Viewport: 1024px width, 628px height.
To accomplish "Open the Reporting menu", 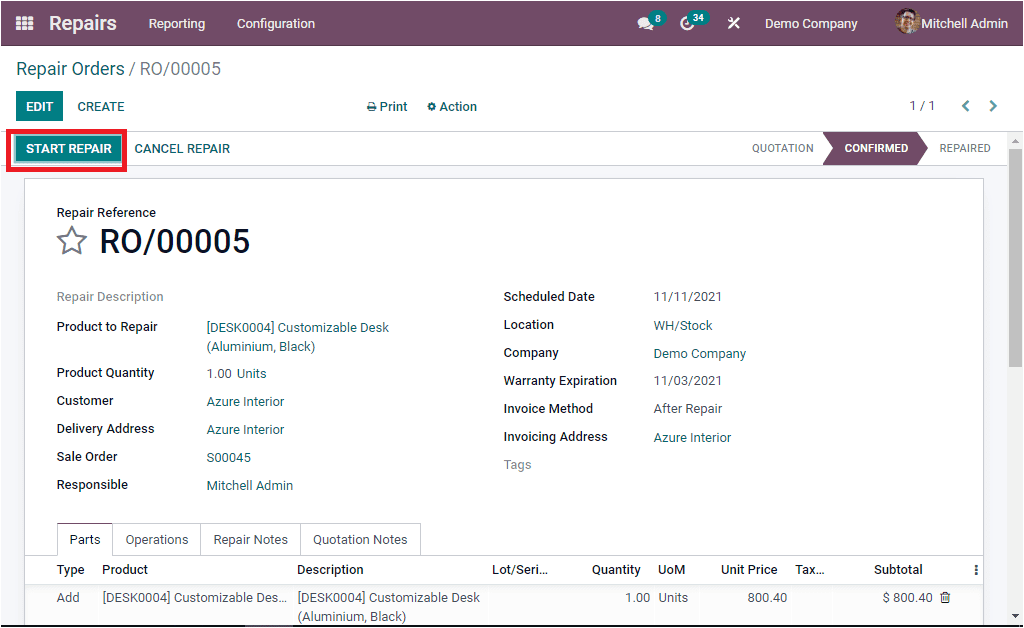I will 176,24.
